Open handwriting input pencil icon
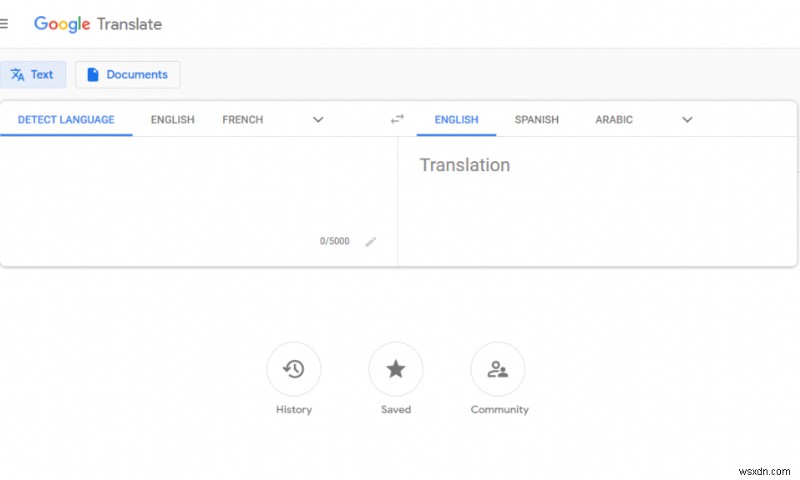 [x=371, y=241]
